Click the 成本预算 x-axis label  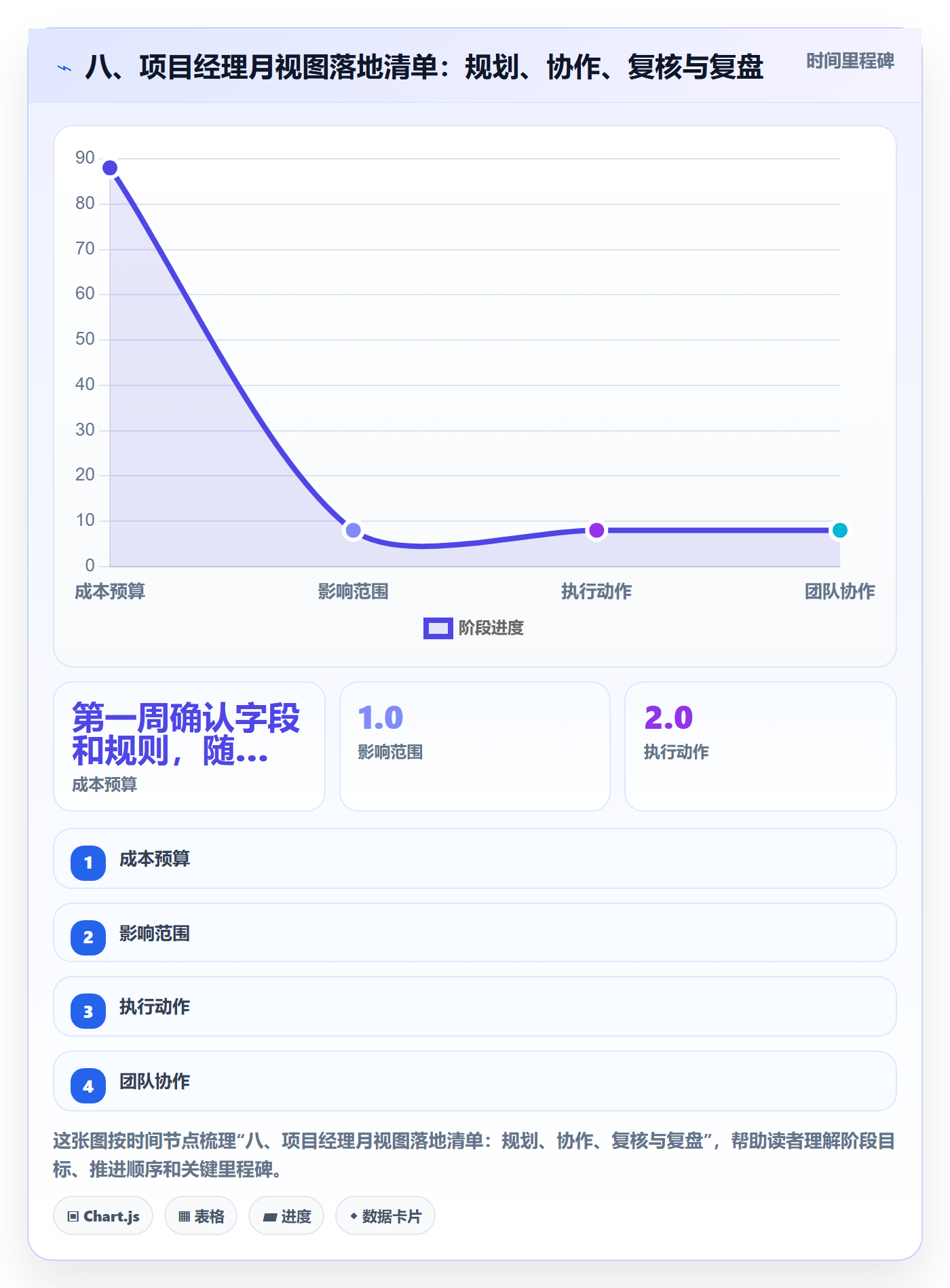point(110,592)
